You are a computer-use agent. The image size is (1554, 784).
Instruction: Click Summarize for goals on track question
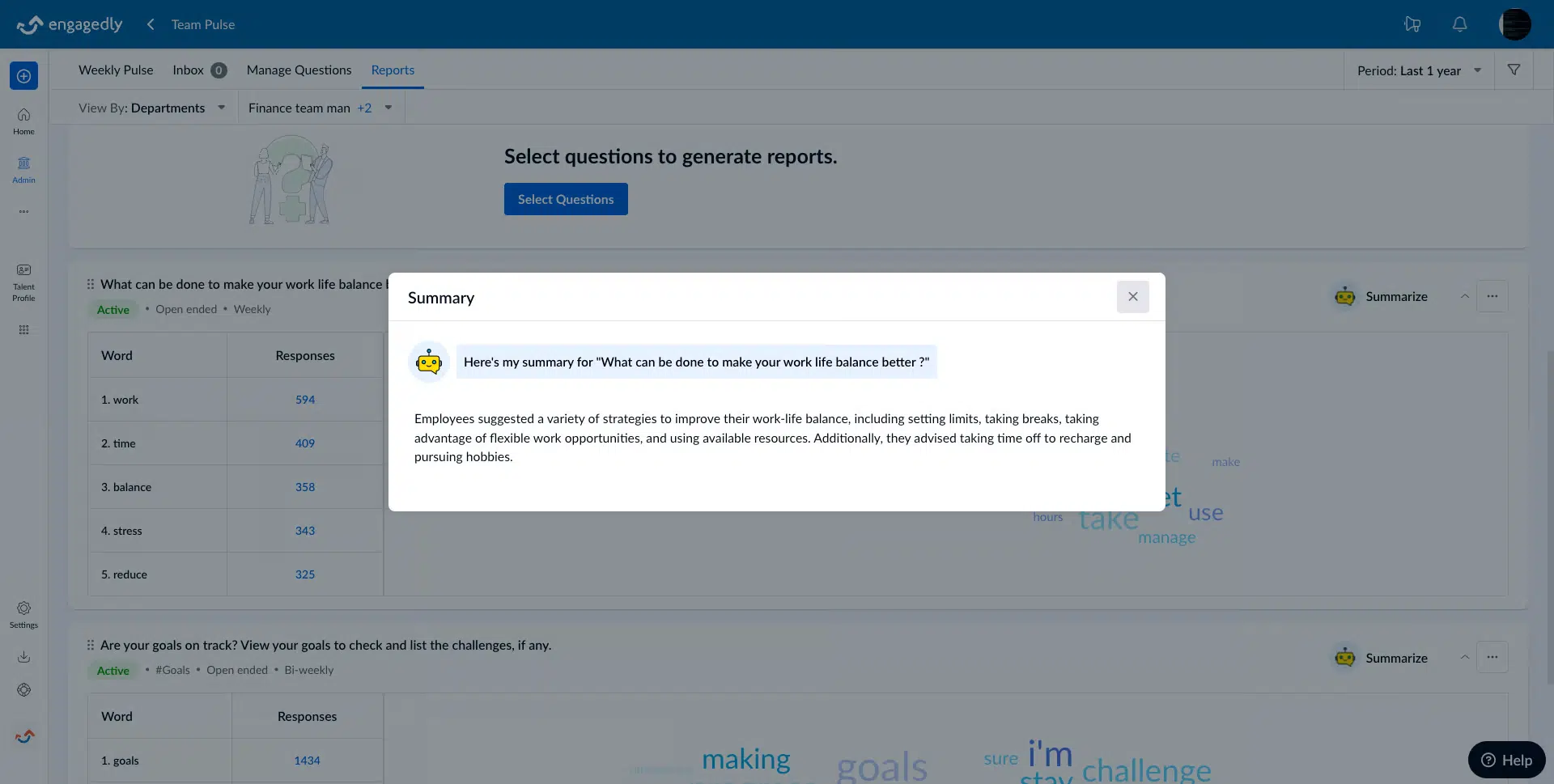(x=1382, y=658)
